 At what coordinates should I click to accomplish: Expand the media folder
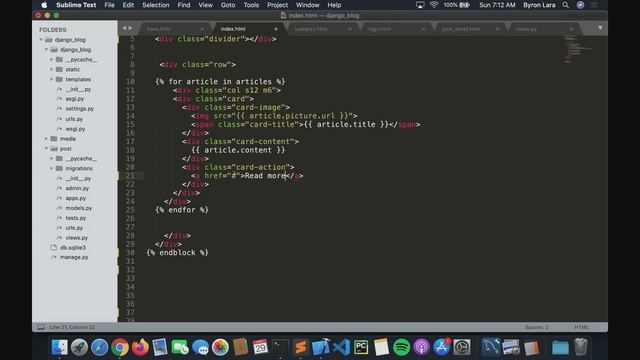(47, 139)
